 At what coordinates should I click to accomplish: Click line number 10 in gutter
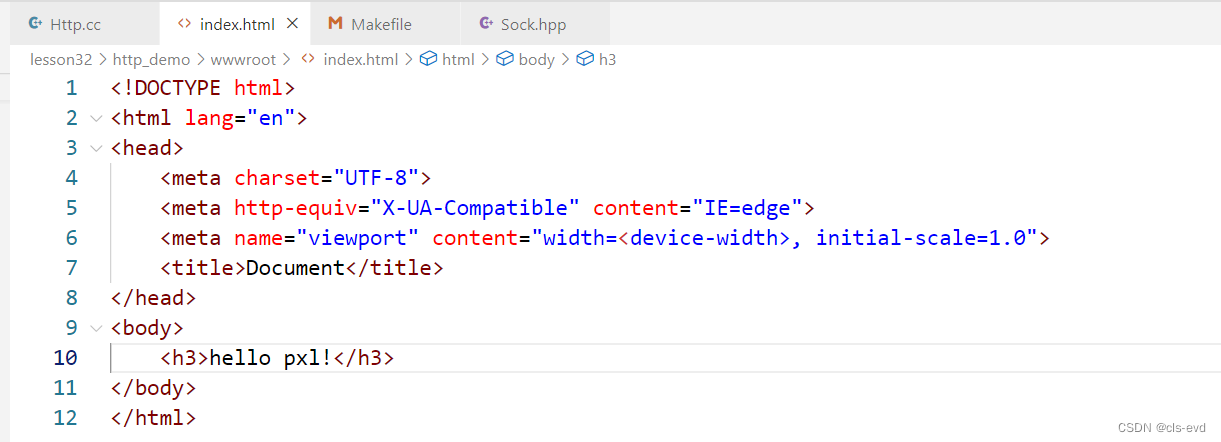coord(65,357)
